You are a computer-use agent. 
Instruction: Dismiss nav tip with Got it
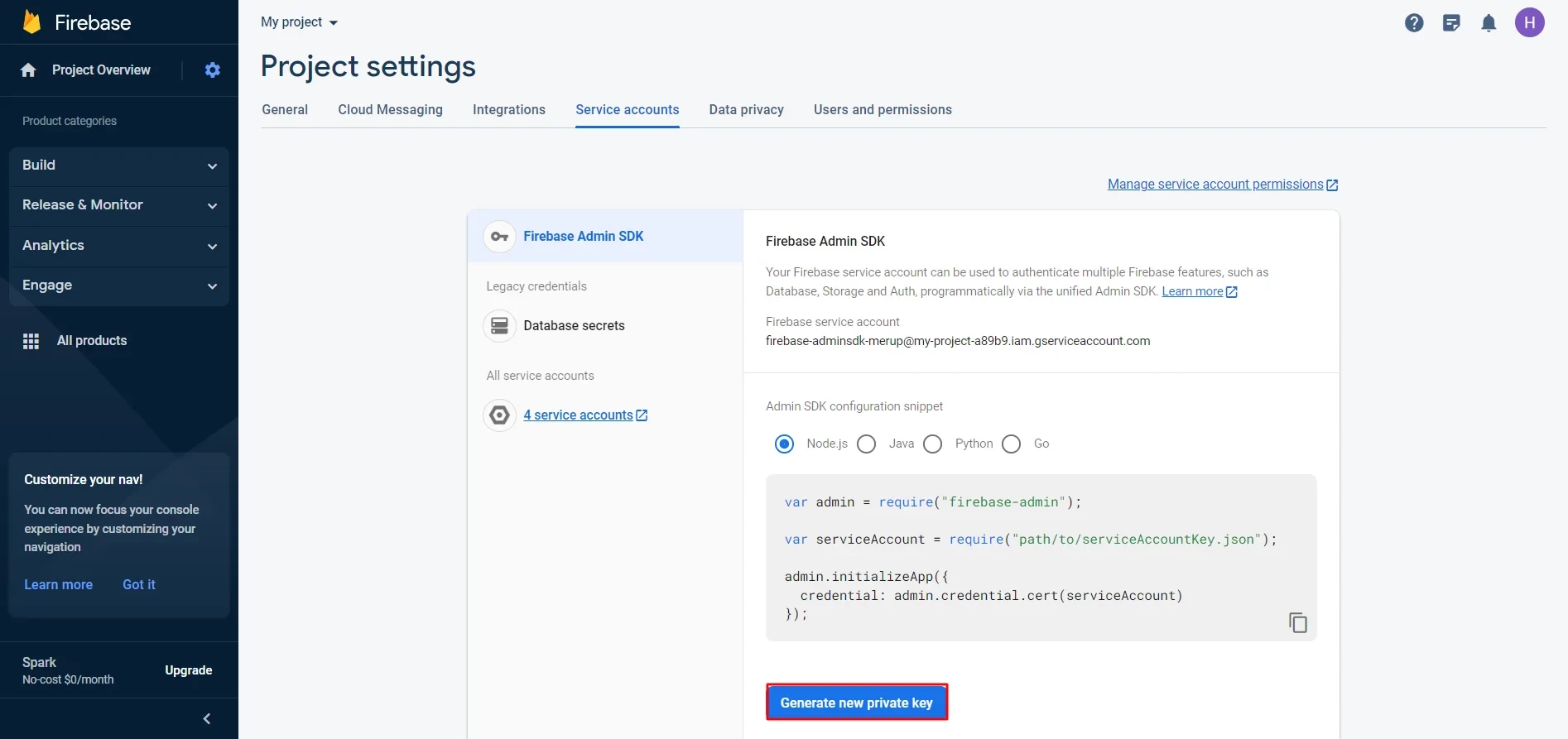pyautogui.click(x=139, y=584)
